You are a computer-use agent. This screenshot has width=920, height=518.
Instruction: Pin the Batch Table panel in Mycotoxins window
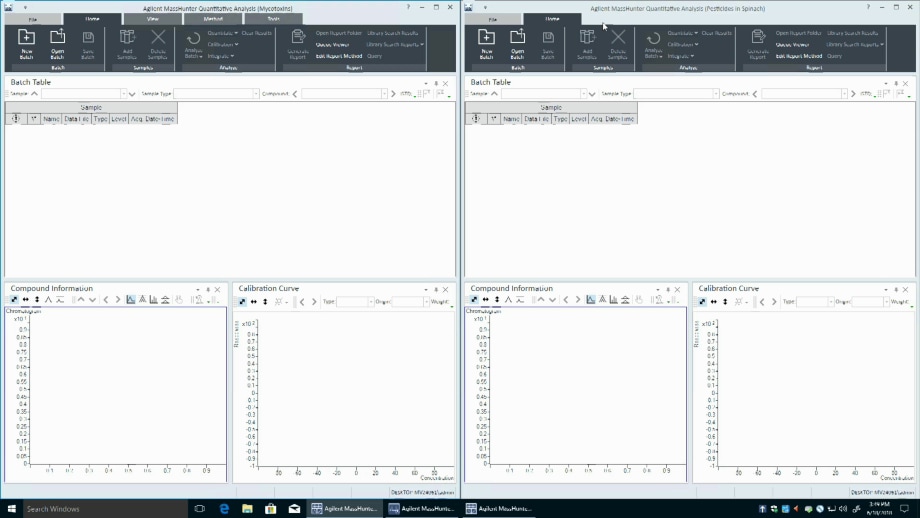[x=436, y=83]
